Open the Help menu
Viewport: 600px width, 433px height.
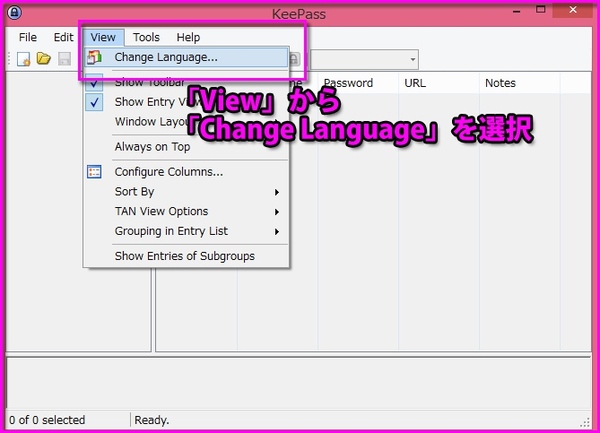tap(188, 37)
